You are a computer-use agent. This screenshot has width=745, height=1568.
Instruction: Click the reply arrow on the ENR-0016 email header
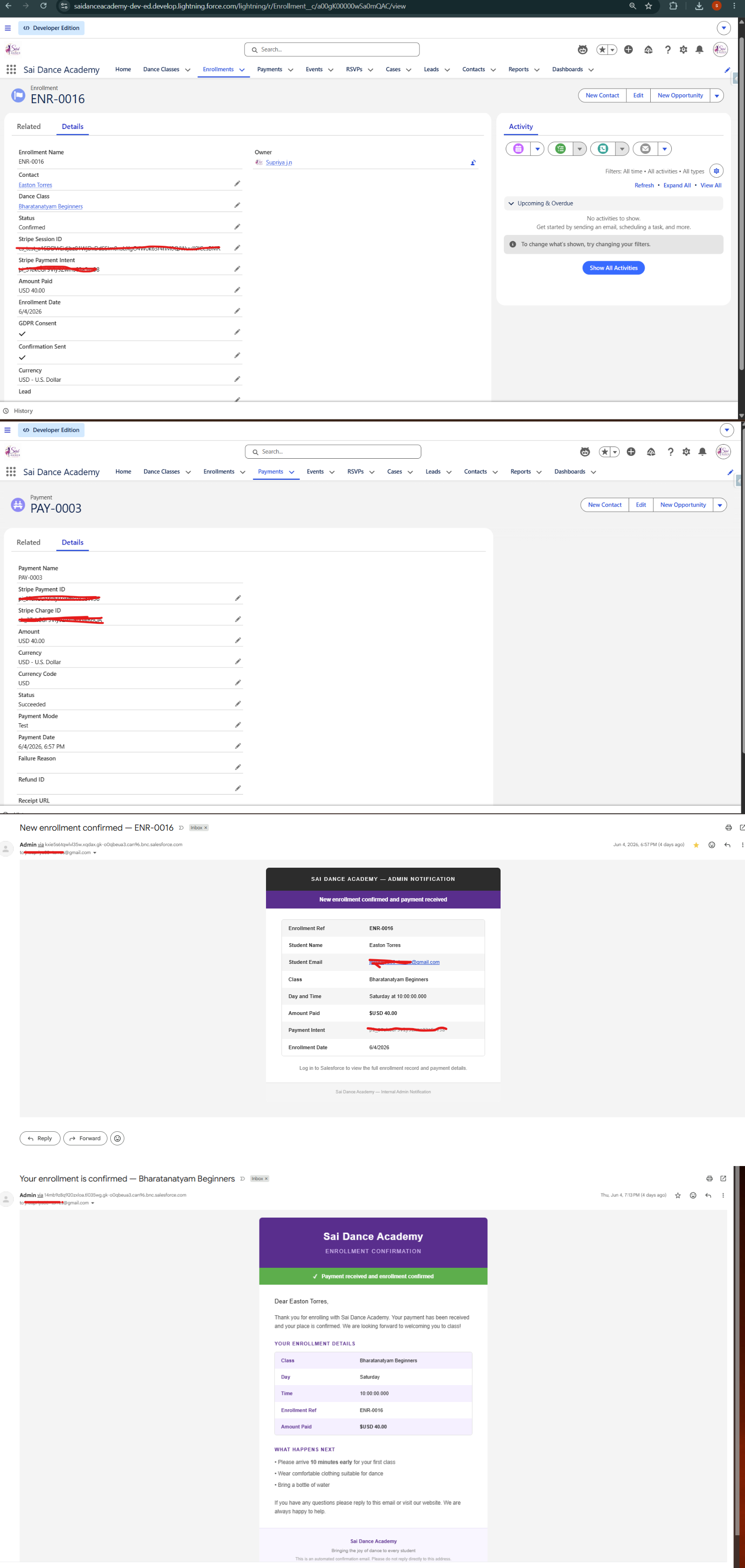pyautogui.click(x=727, y=845)
